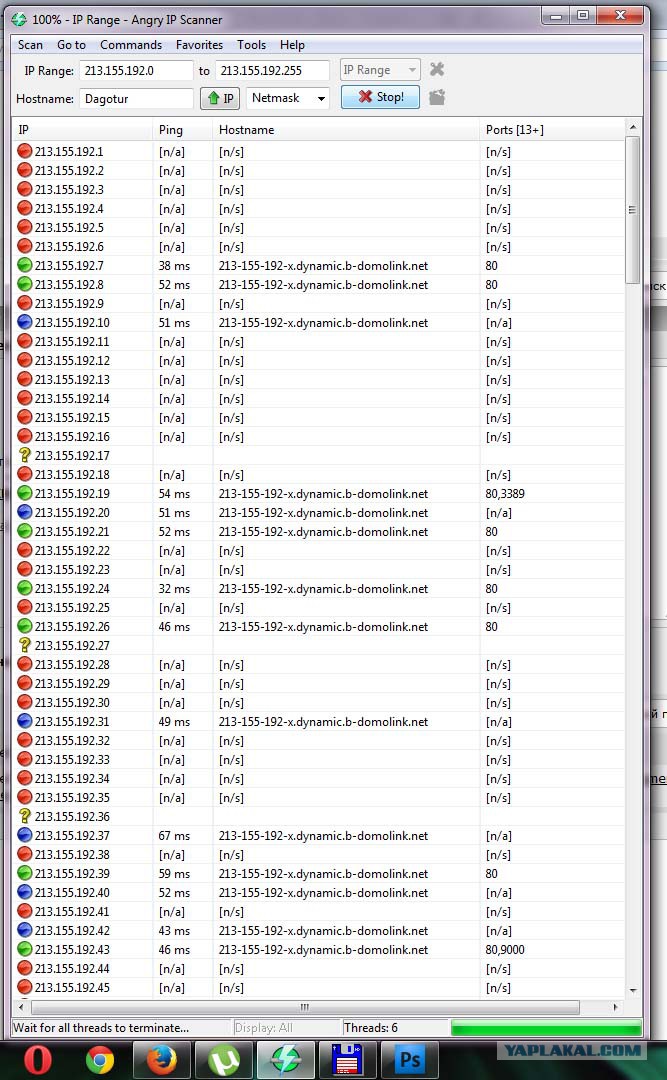
Task: Open the Favorites menu
Action: coord(199,45)
